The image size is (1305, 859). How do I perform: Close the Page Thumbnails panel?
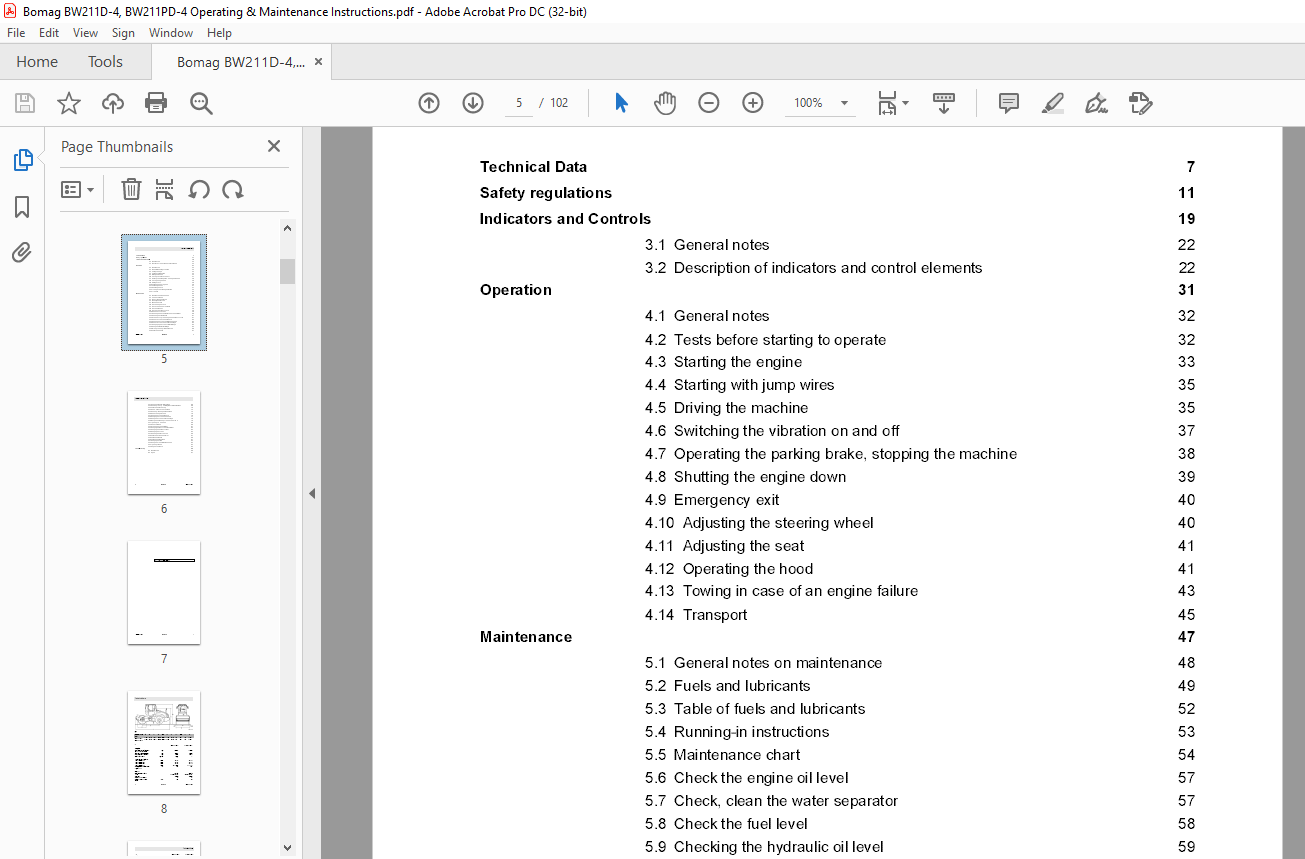pos(274,146)
